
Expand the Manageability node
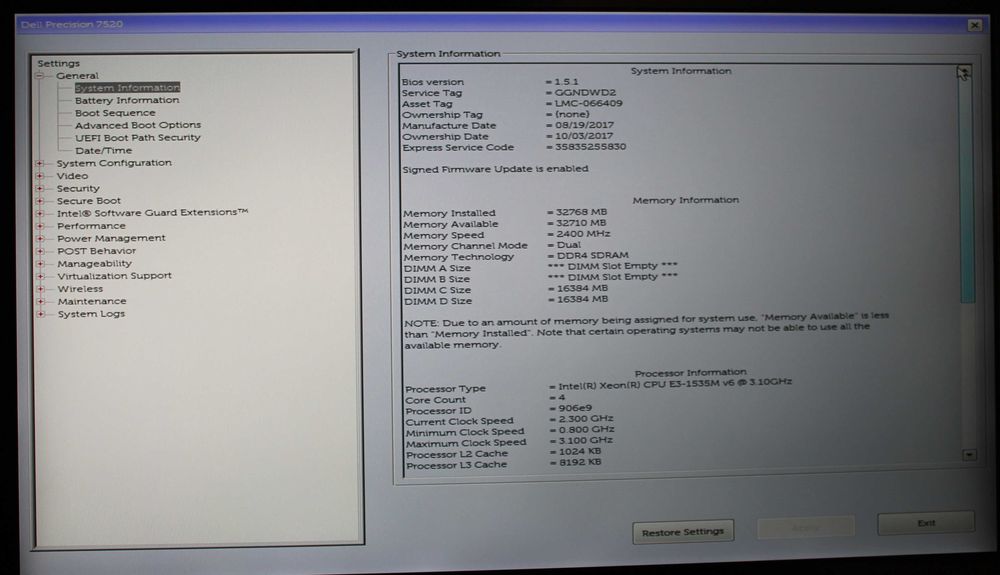tap(40, 264)
